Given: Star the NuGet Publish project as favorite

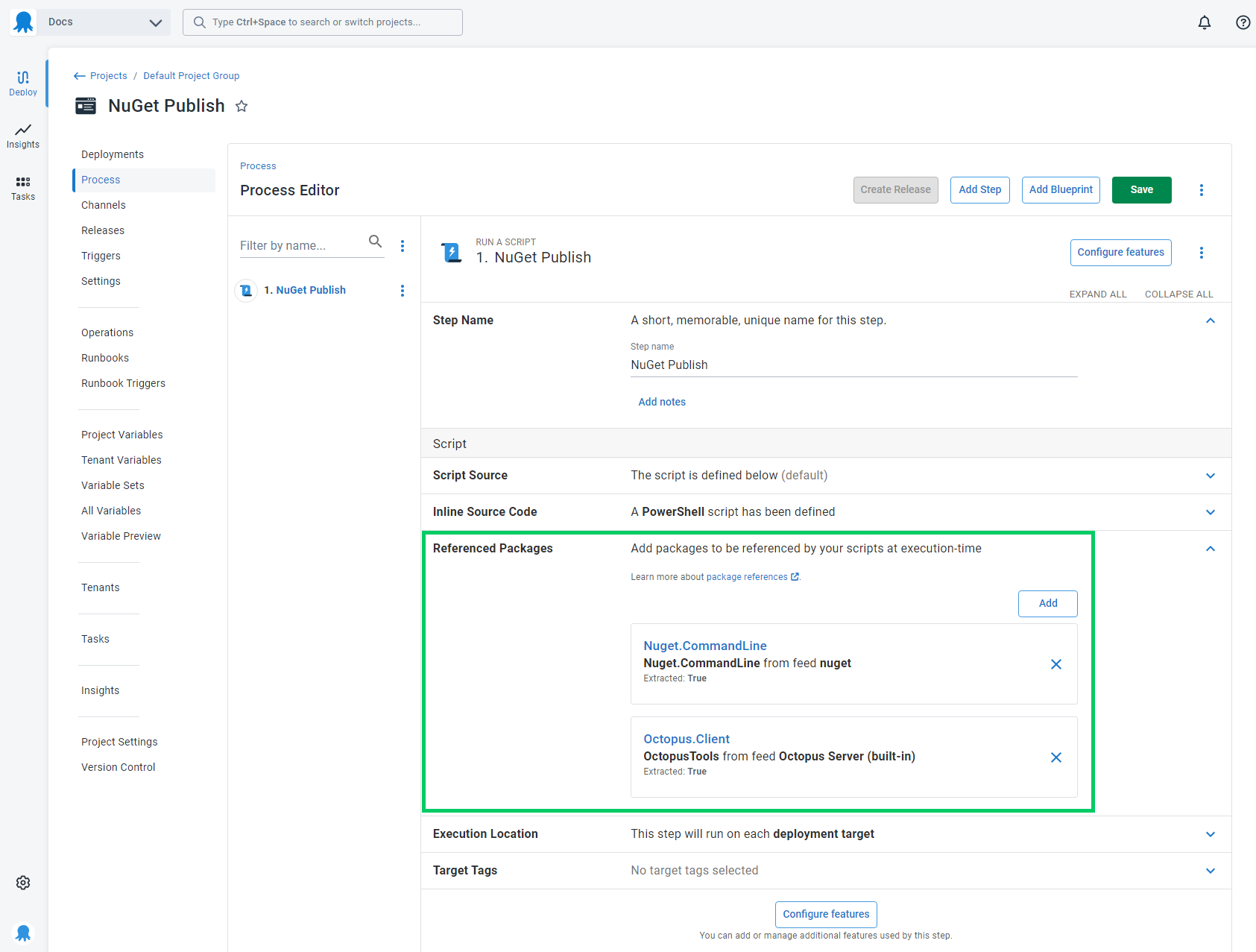Looking at the screenshot, I should (242, 106).
